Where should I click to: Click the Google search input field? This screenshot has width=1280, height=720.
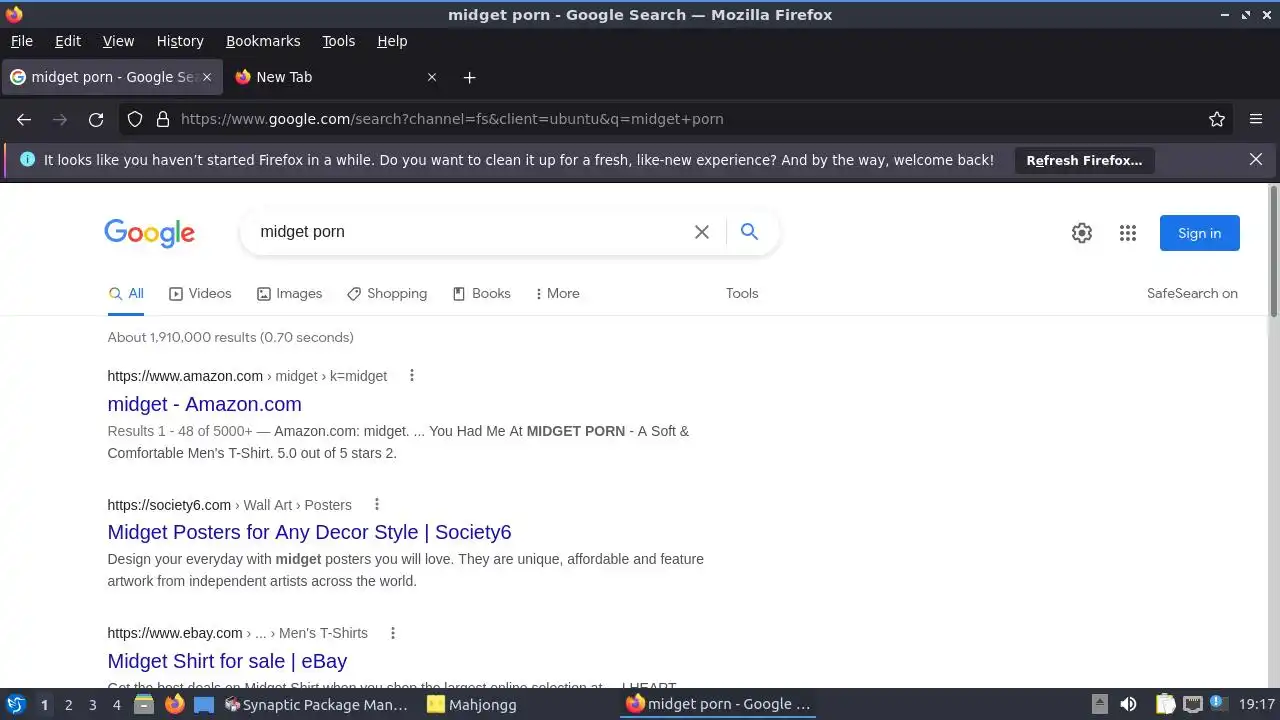pos(470,232)
